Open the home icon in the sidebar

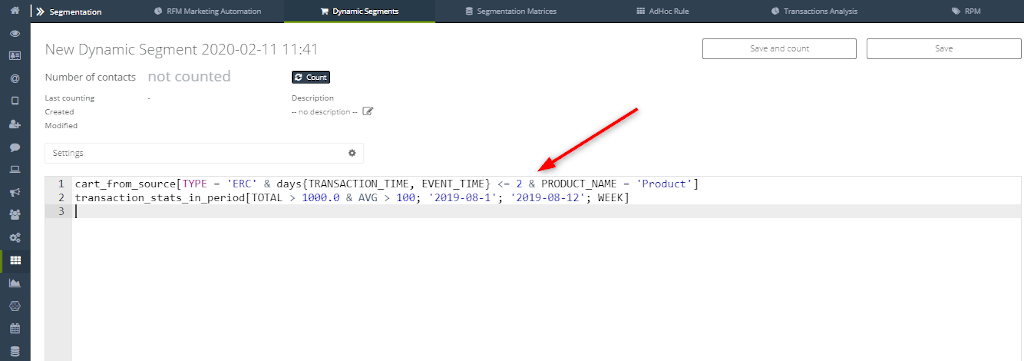pos(15,11)
